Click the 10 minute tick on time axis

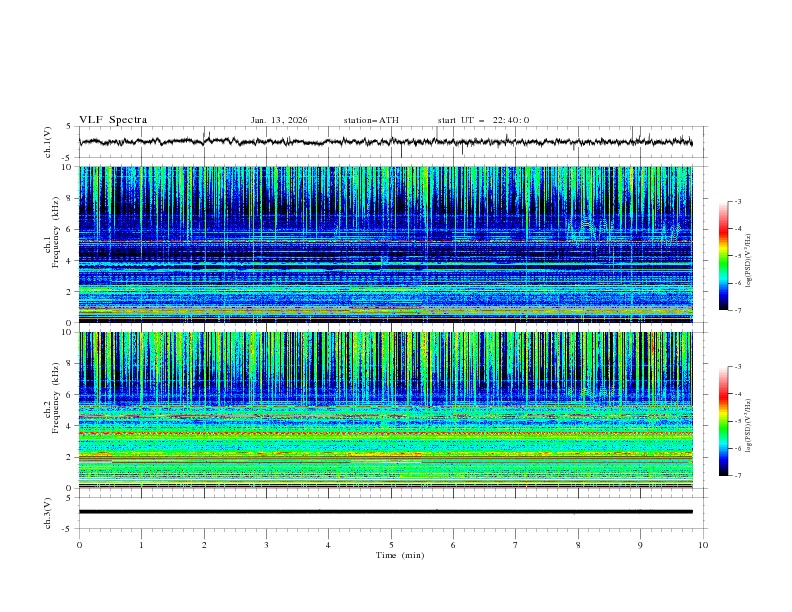pos(703,544)
